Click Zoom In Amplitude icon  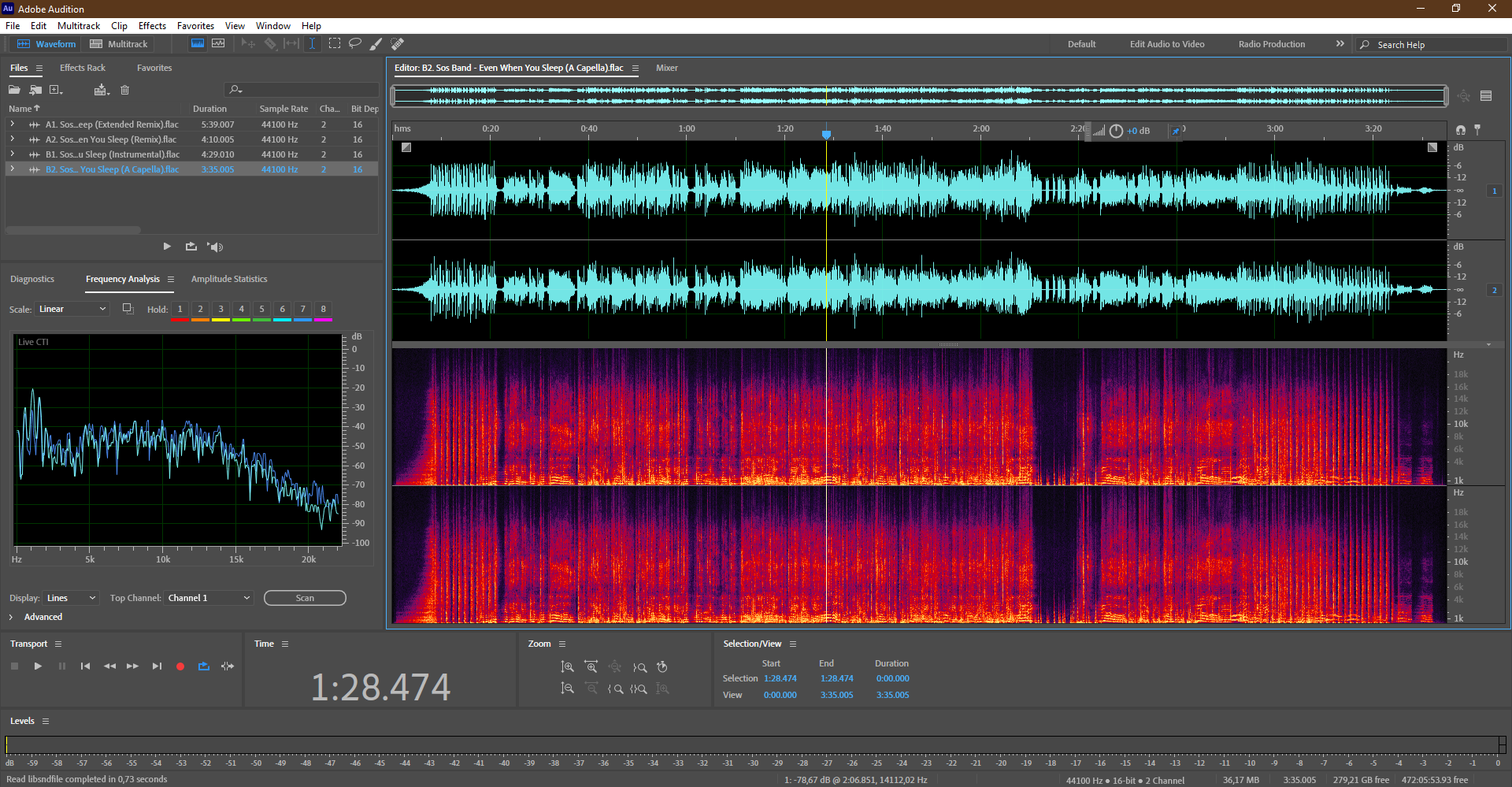pyautogui.click(x=567, y=667)
